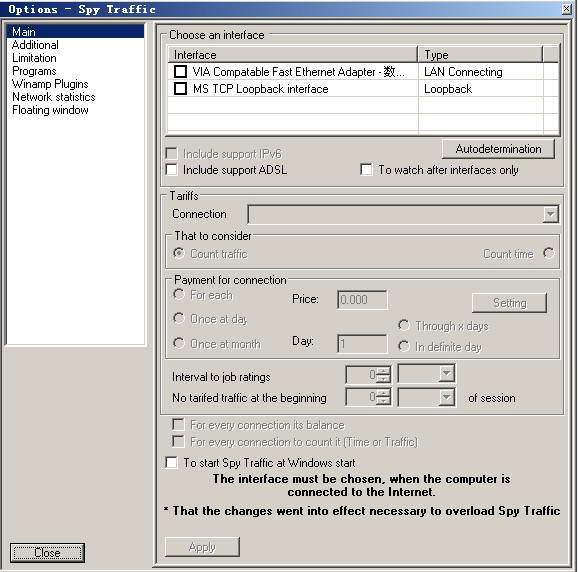Click the Loopback type cell
The image size is (578, 572).
480,88
